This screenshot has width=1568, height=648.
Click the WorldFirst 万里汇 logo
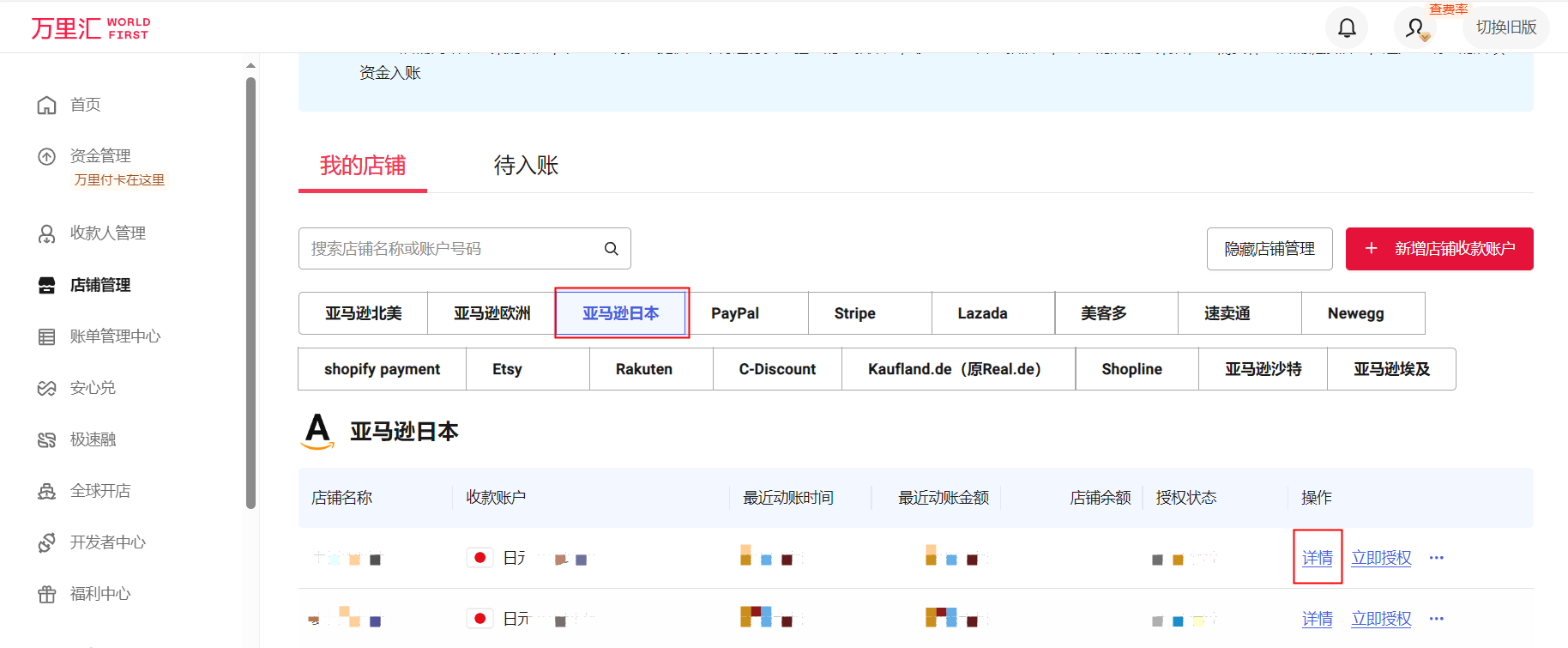(90, 28)
